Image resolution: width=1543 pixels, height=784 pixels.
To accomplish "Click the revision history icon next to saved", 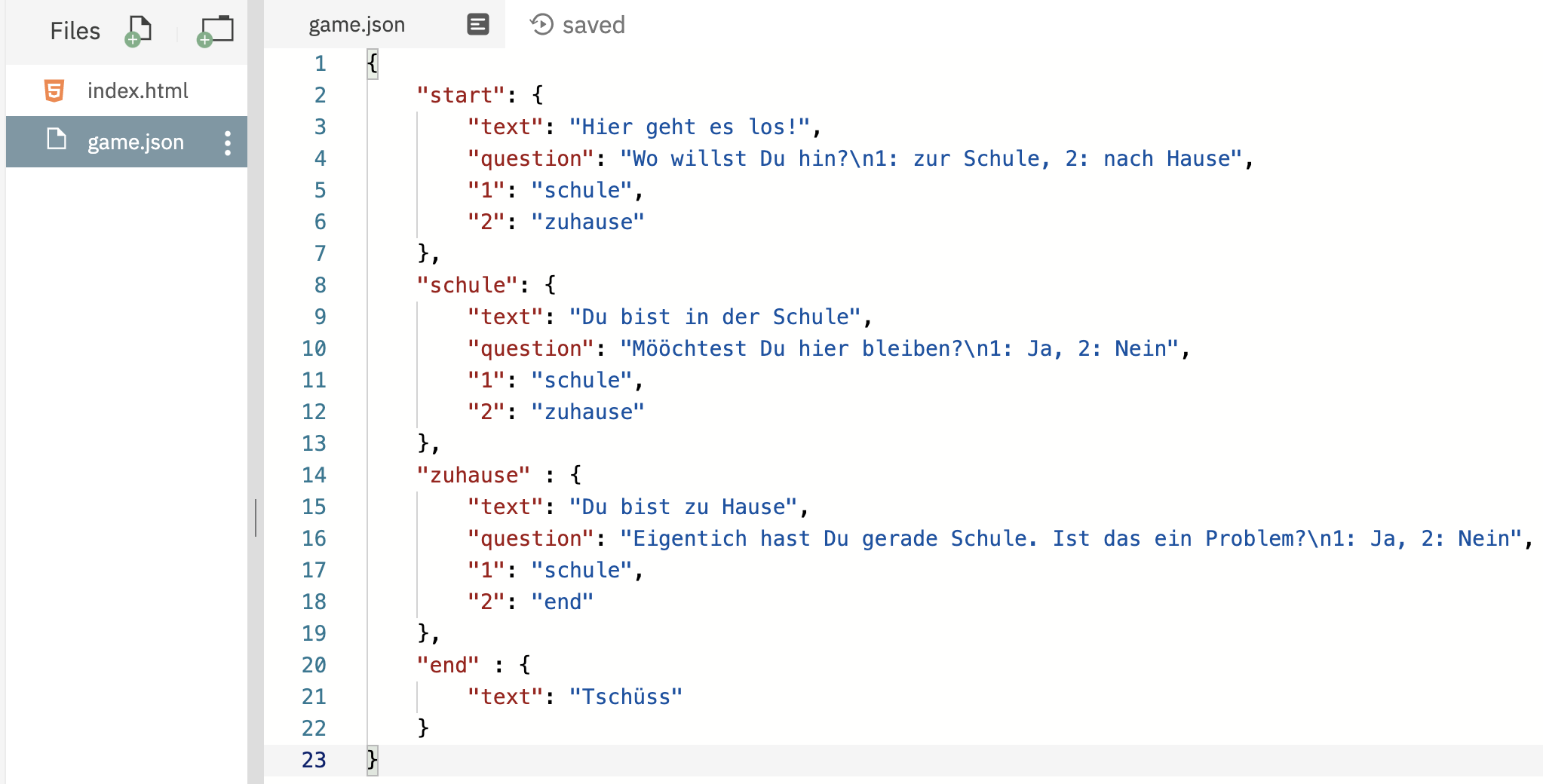I will pos(541,24).
